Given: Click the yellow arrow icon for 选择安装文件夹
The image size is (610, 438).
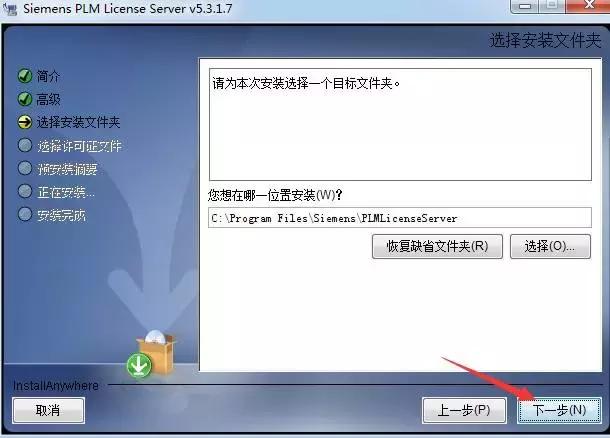Looking at the screenshot, I should (x=25, y=122).
